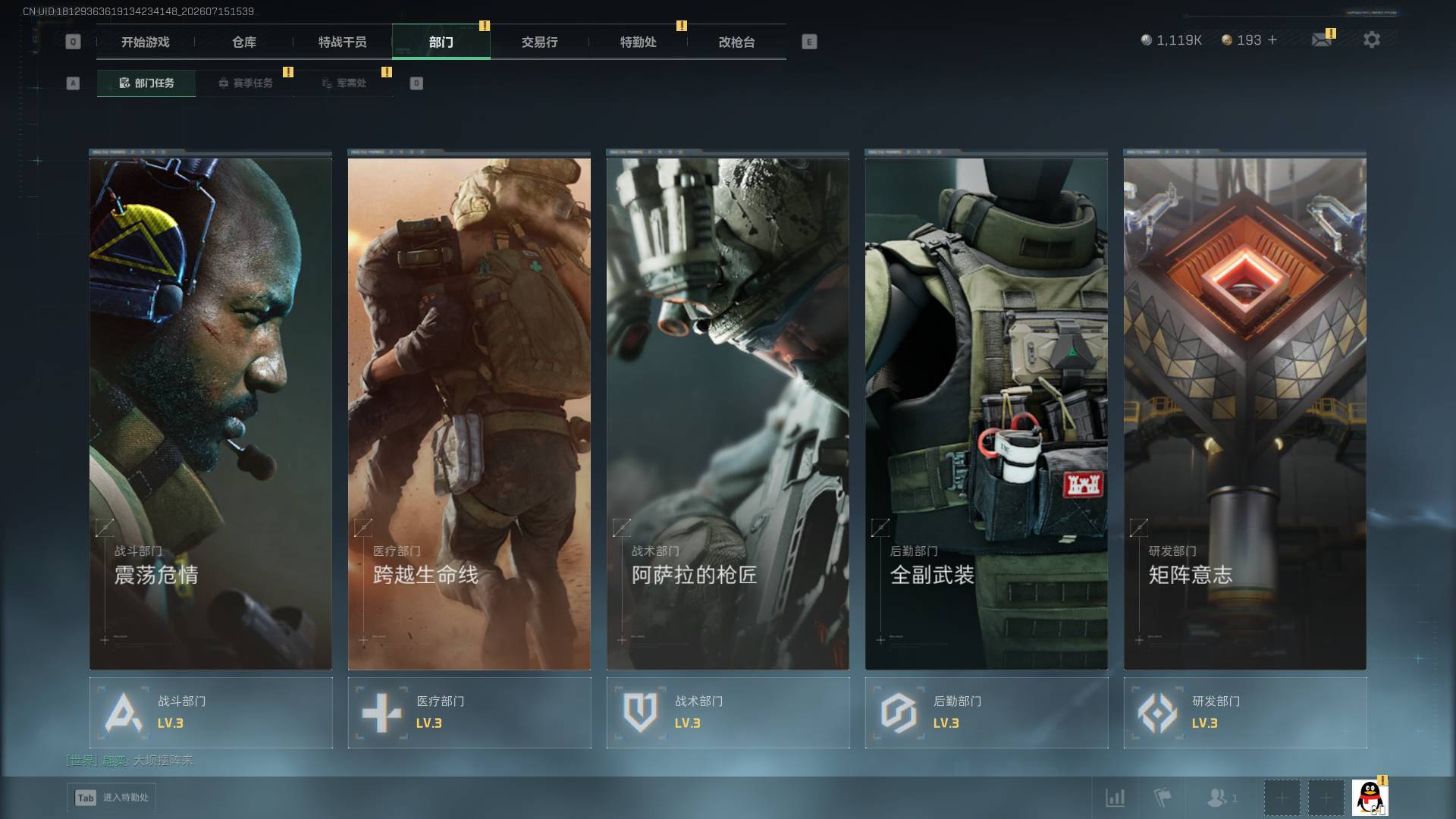The width and height of the screenshot is (1456, 819).
Task: Switch to the 仓库 tab
Action: 244,42
